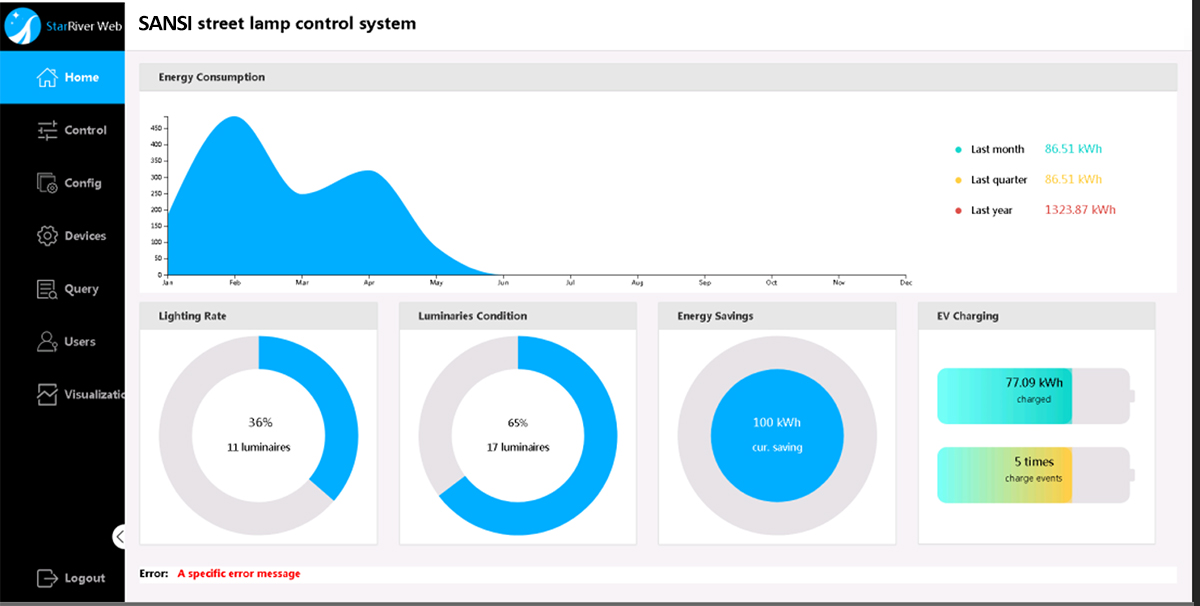Select the Luminaries Condition panel header
Viewport: 1200px width, 606px height.
(518, 316)
